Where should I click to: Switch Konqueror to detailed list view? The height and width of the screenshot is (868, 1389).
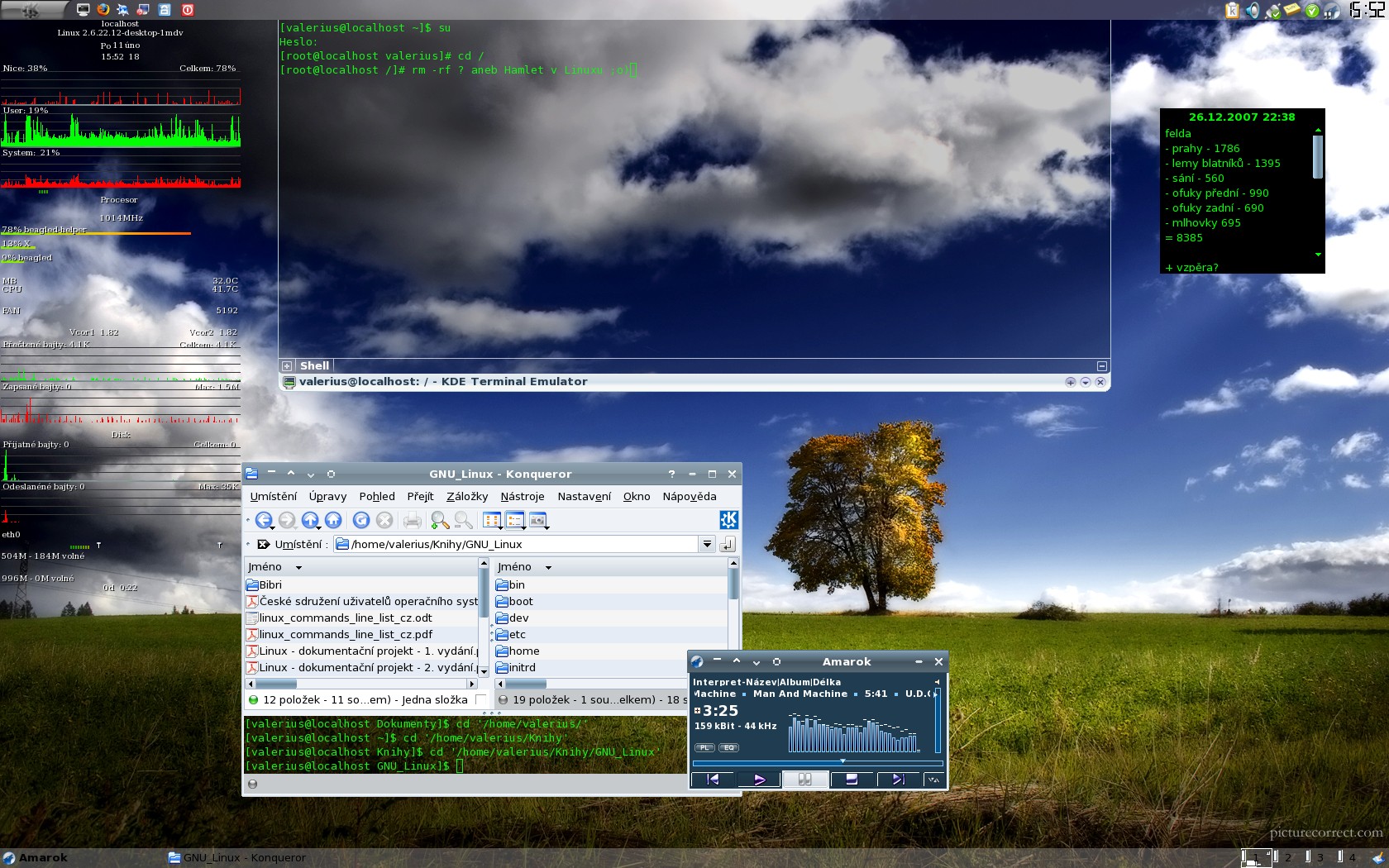514,520
